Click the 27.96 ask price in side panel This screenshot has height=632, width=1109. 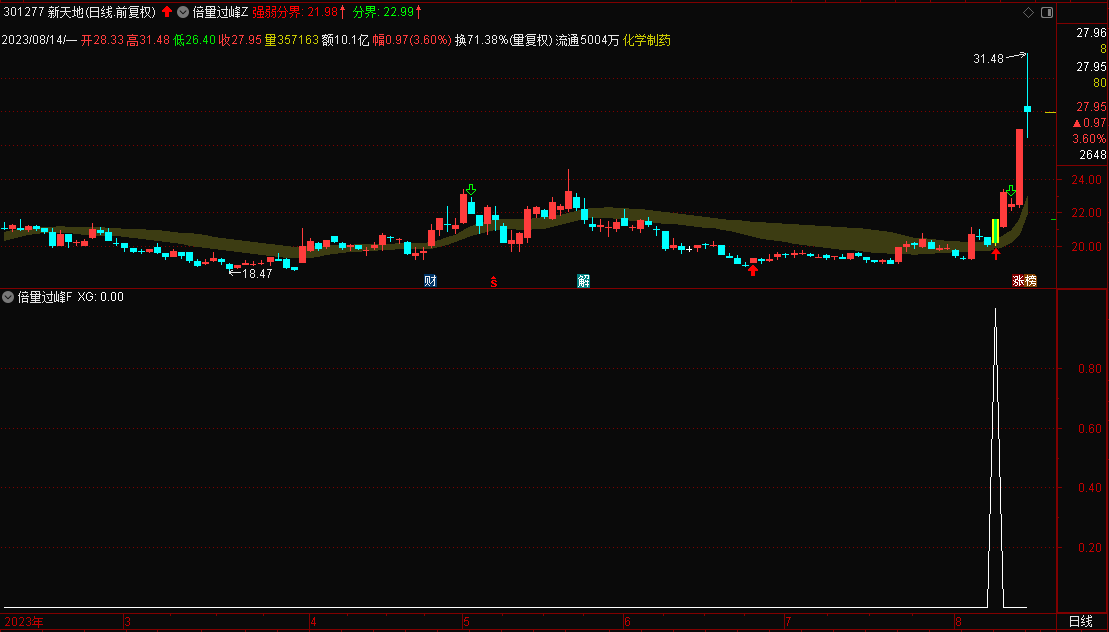click(x=1091, y=33)
